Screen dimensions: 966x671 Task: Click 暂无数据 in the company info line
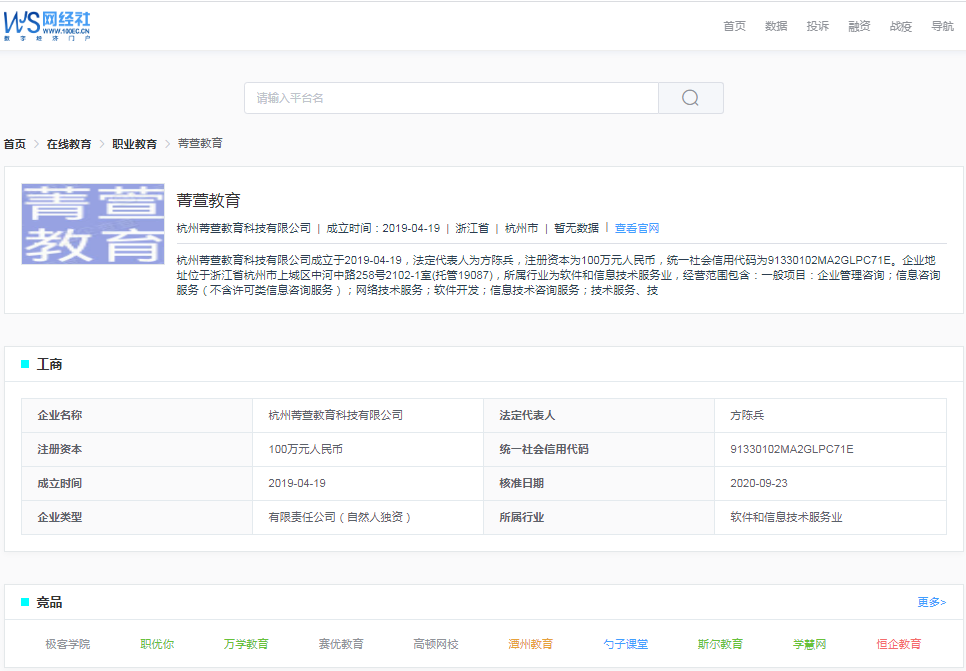tap(576, 228)
